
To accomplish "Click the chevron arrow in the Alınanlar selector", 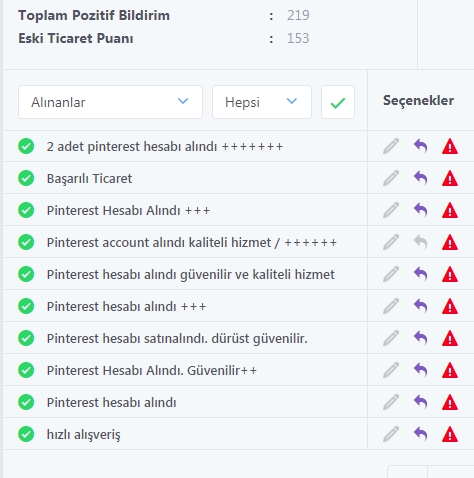I will [183, 101].
